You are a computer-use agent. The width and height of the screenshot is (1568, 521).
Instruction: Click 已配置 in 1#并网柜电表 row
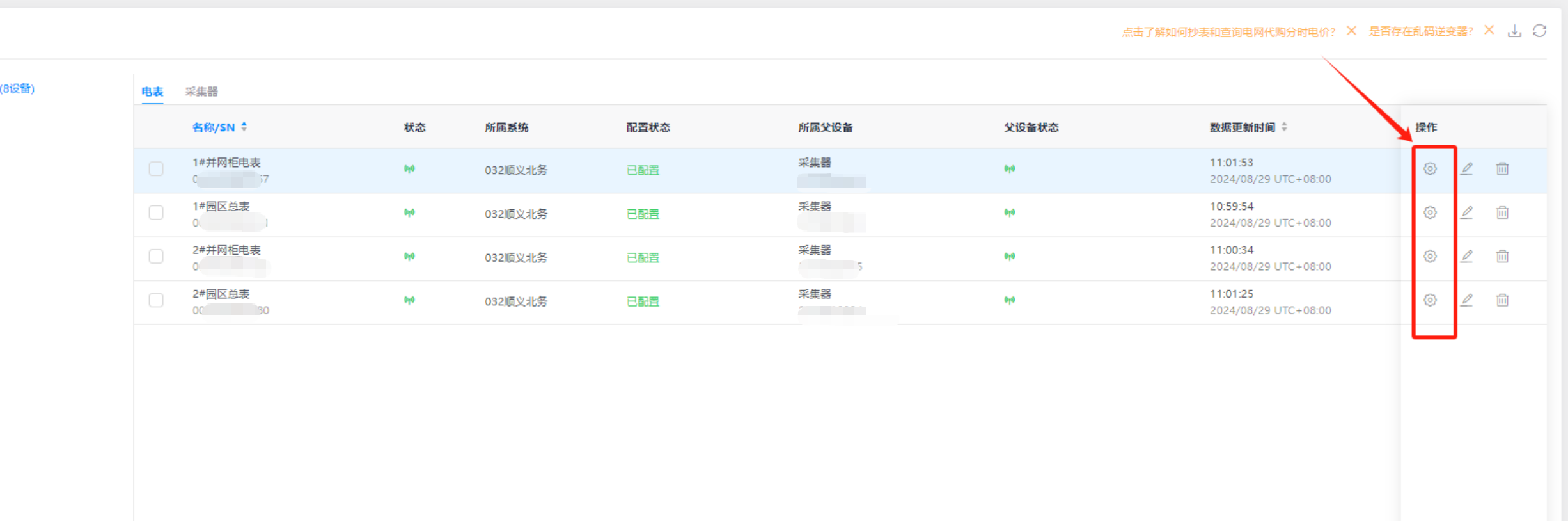click(x=643, y=170)
